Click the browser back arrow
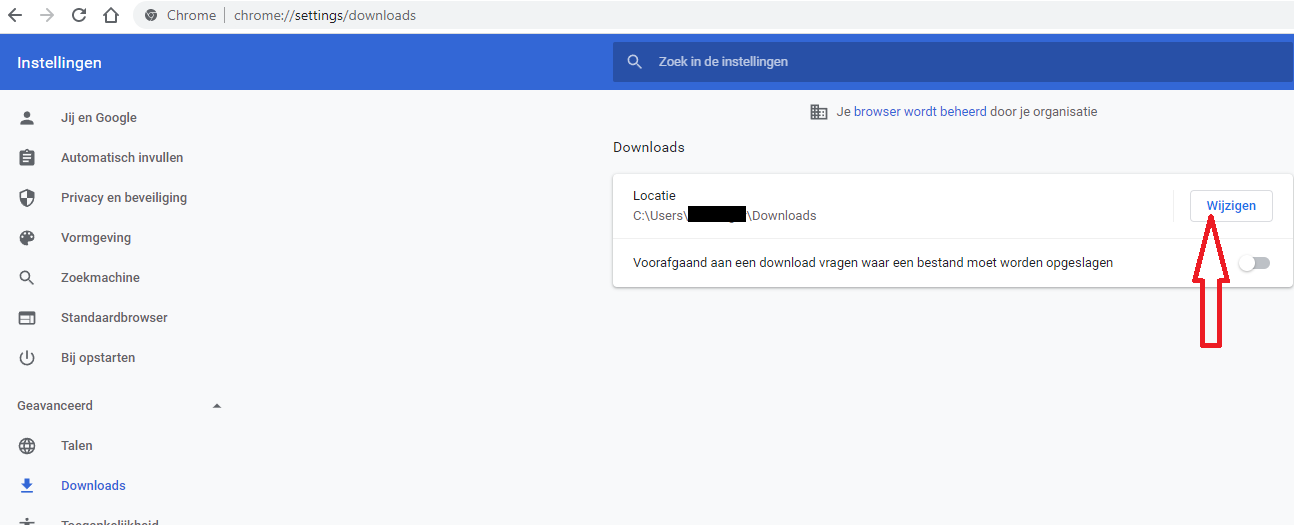This screenshot has height=525, width=1294. point(15,15)
